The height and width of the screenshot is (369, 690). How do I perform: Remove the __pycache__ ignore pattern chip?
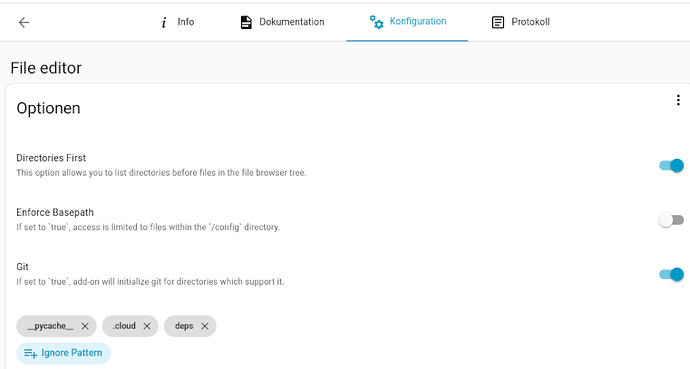(85, 326)
